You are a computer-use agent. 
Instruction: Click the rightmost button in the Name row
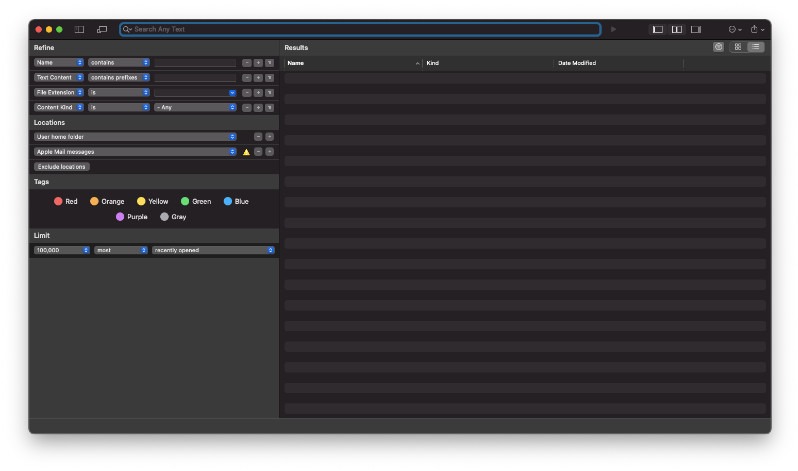coord(270,63)
